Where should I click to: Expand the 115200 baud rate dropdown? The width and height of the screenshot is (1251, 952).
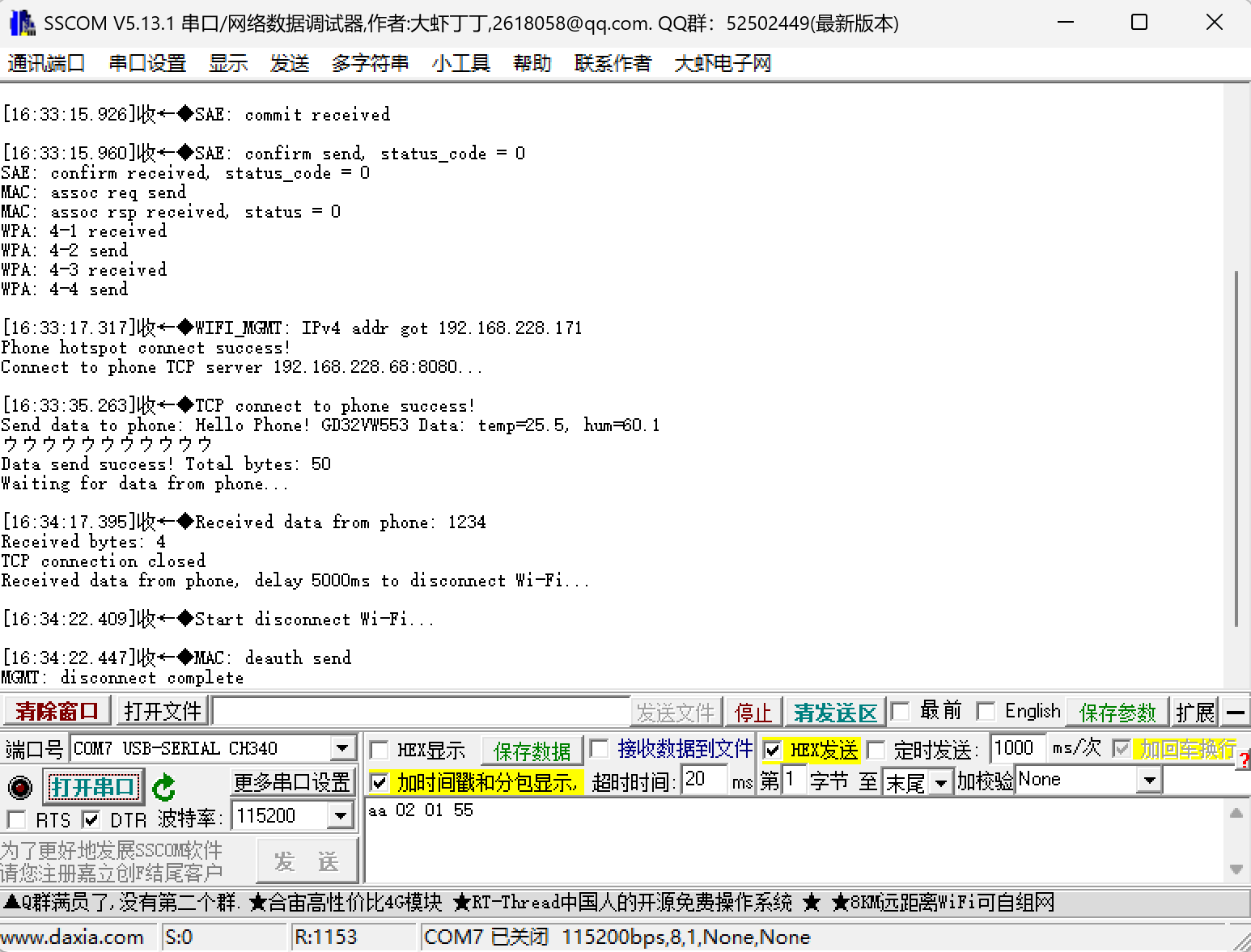341,816
